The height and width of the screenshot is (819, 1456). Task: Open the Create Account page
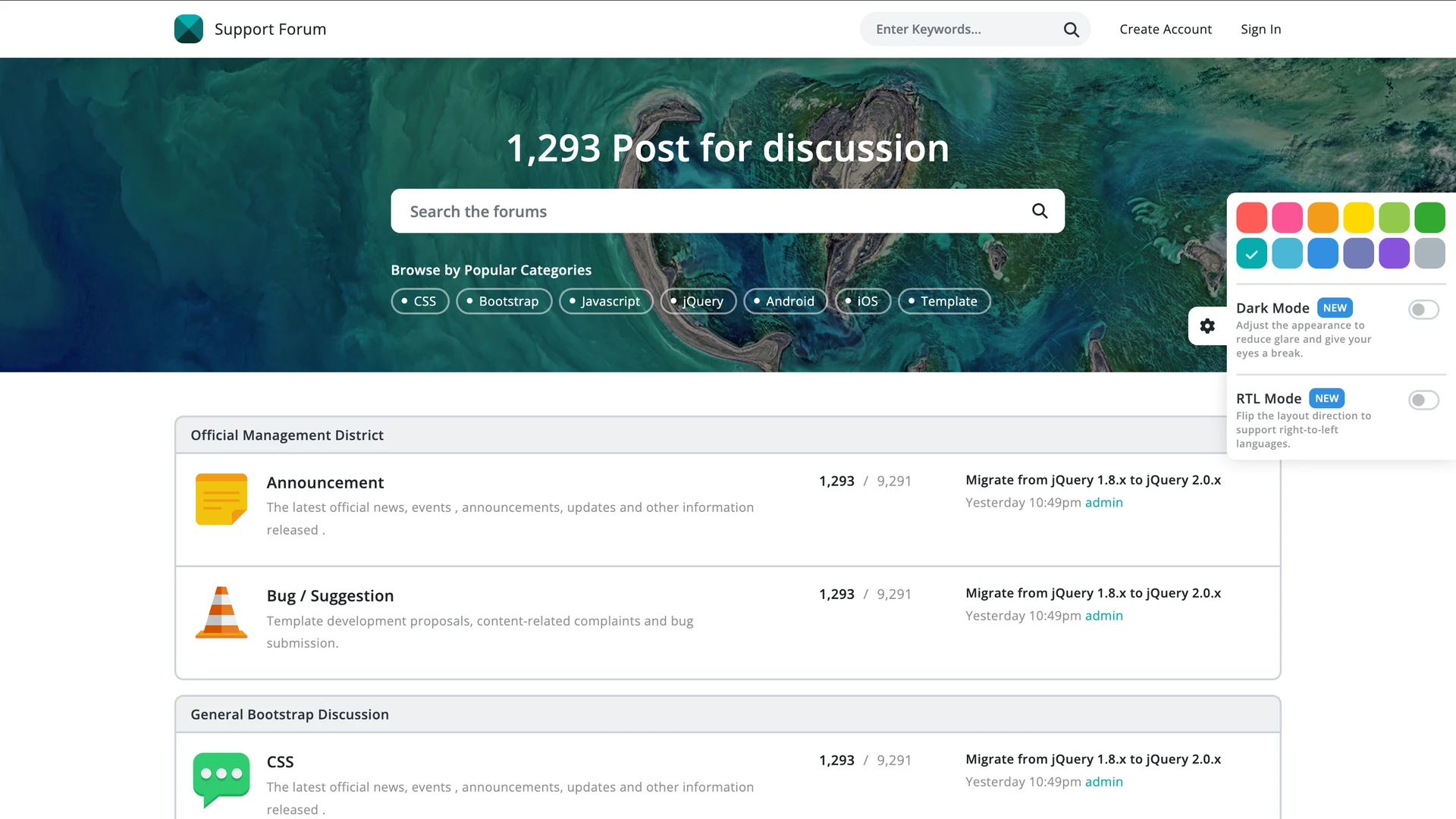point(1166,29)
